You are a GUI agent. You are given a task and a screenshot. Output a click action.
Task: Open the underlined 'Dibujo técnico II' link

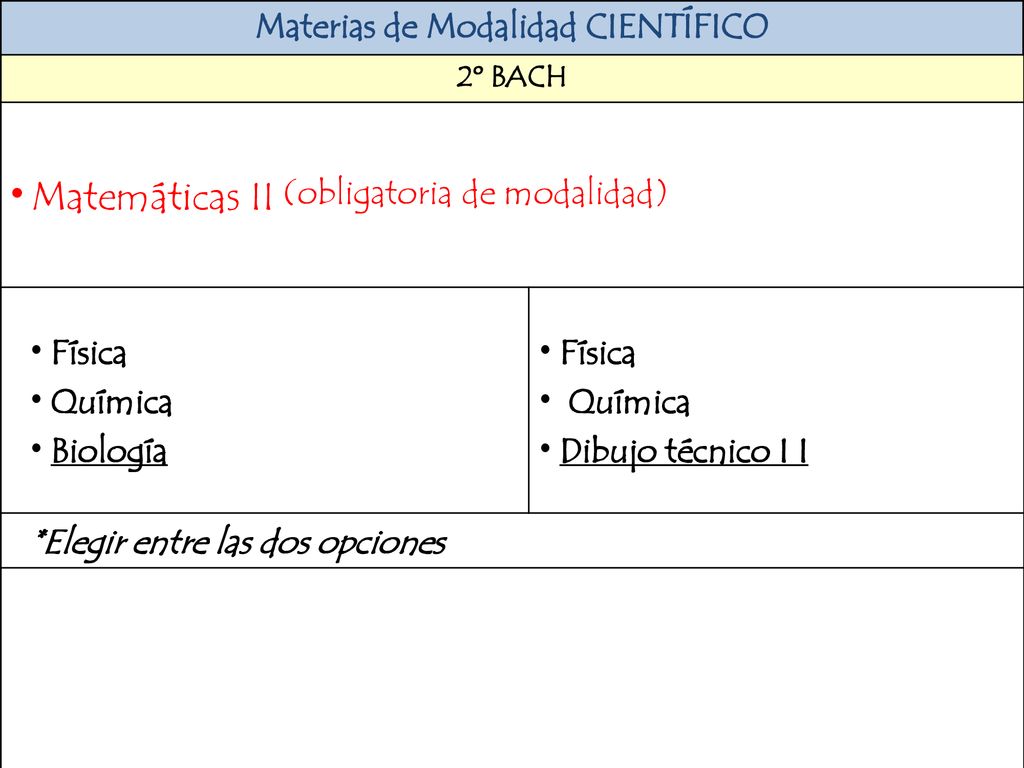tap(684, 452)
